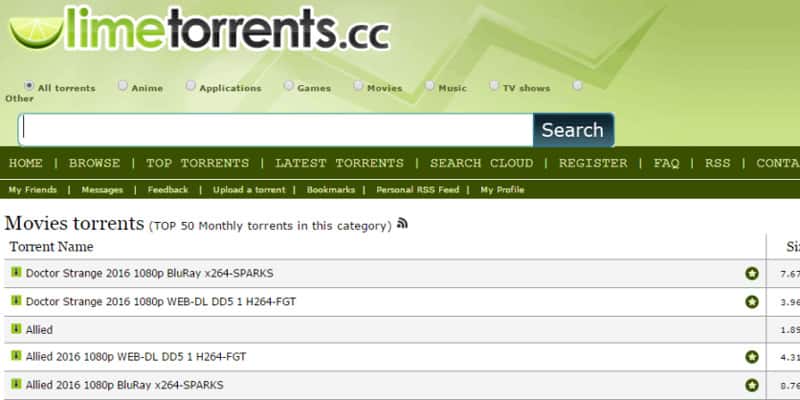Open the BROWSE menu item

(x=94, y=163)
